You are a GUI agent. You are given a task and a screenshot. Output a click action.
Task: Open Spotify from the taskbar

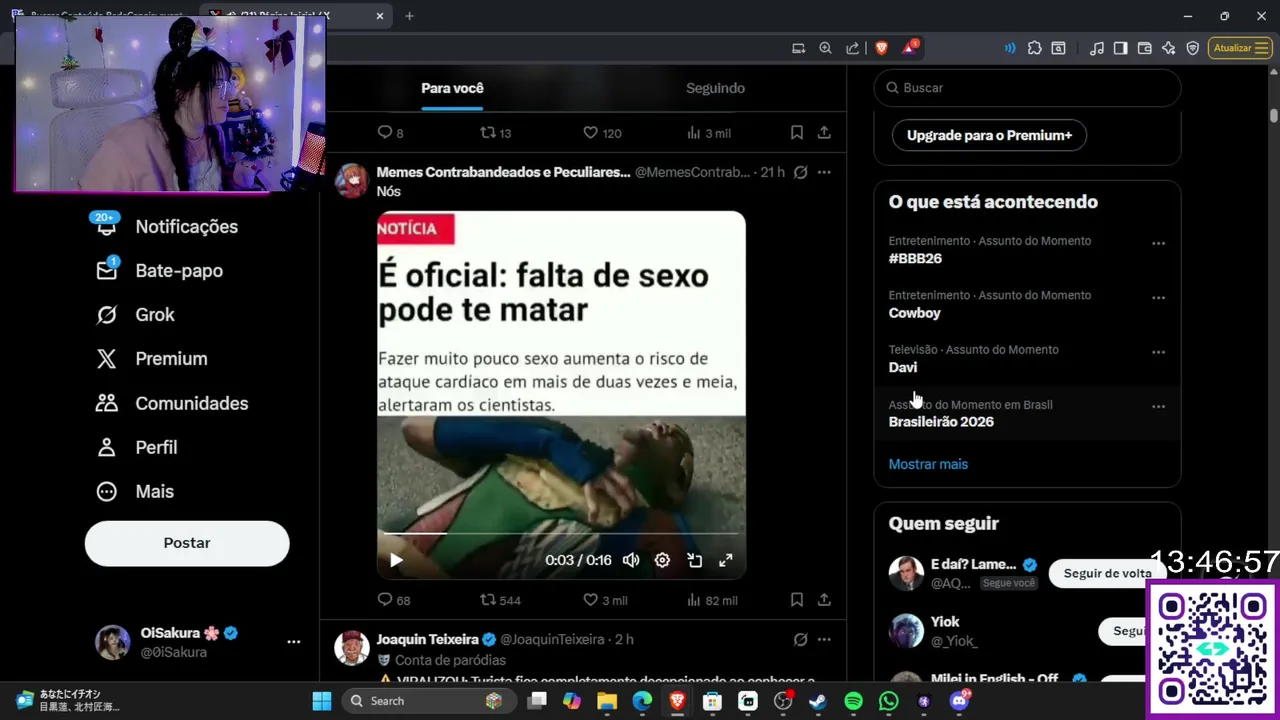coord(853,701)
